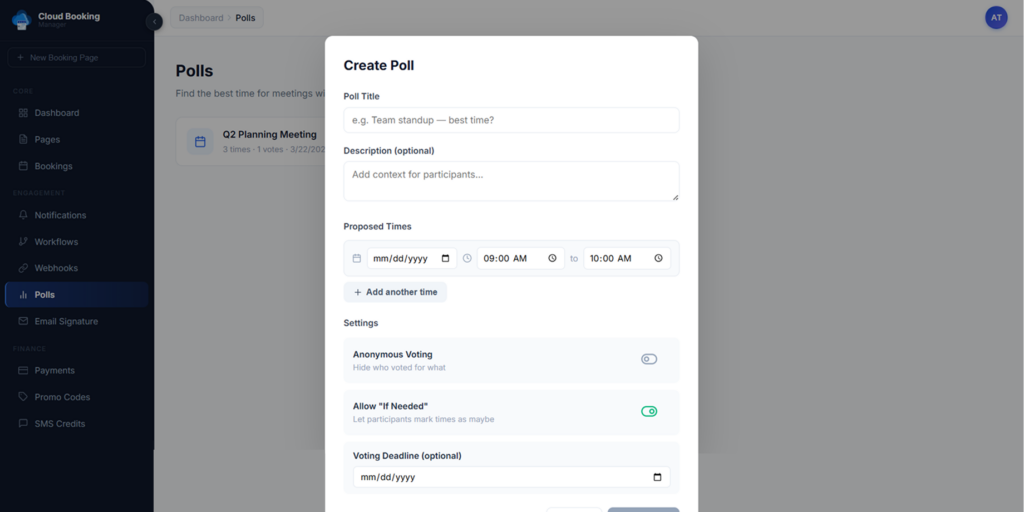The height and width of the screenshot is (512, 1024).
Task: Open Webhooks from the sidebar
Action: (55, 268)
